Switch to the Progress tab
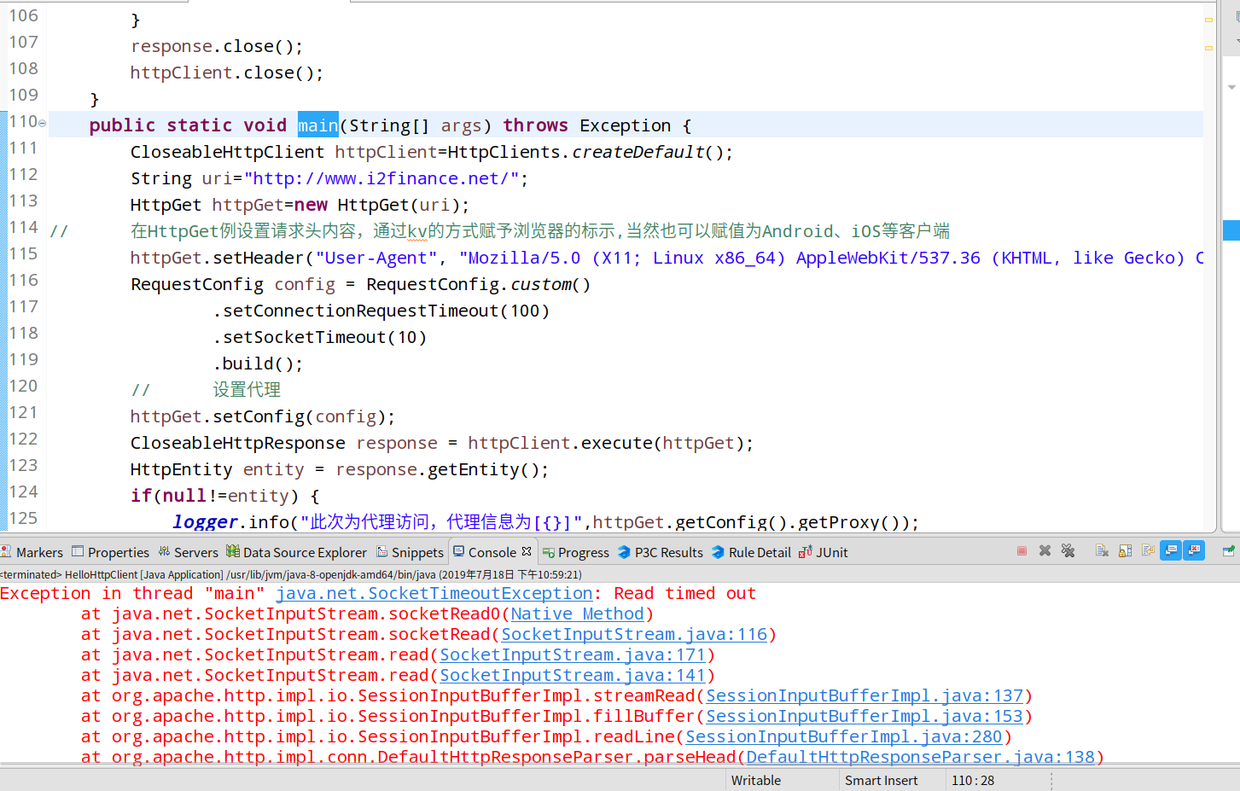Viewport: 1240px width, 791px height. click(576, 552)
